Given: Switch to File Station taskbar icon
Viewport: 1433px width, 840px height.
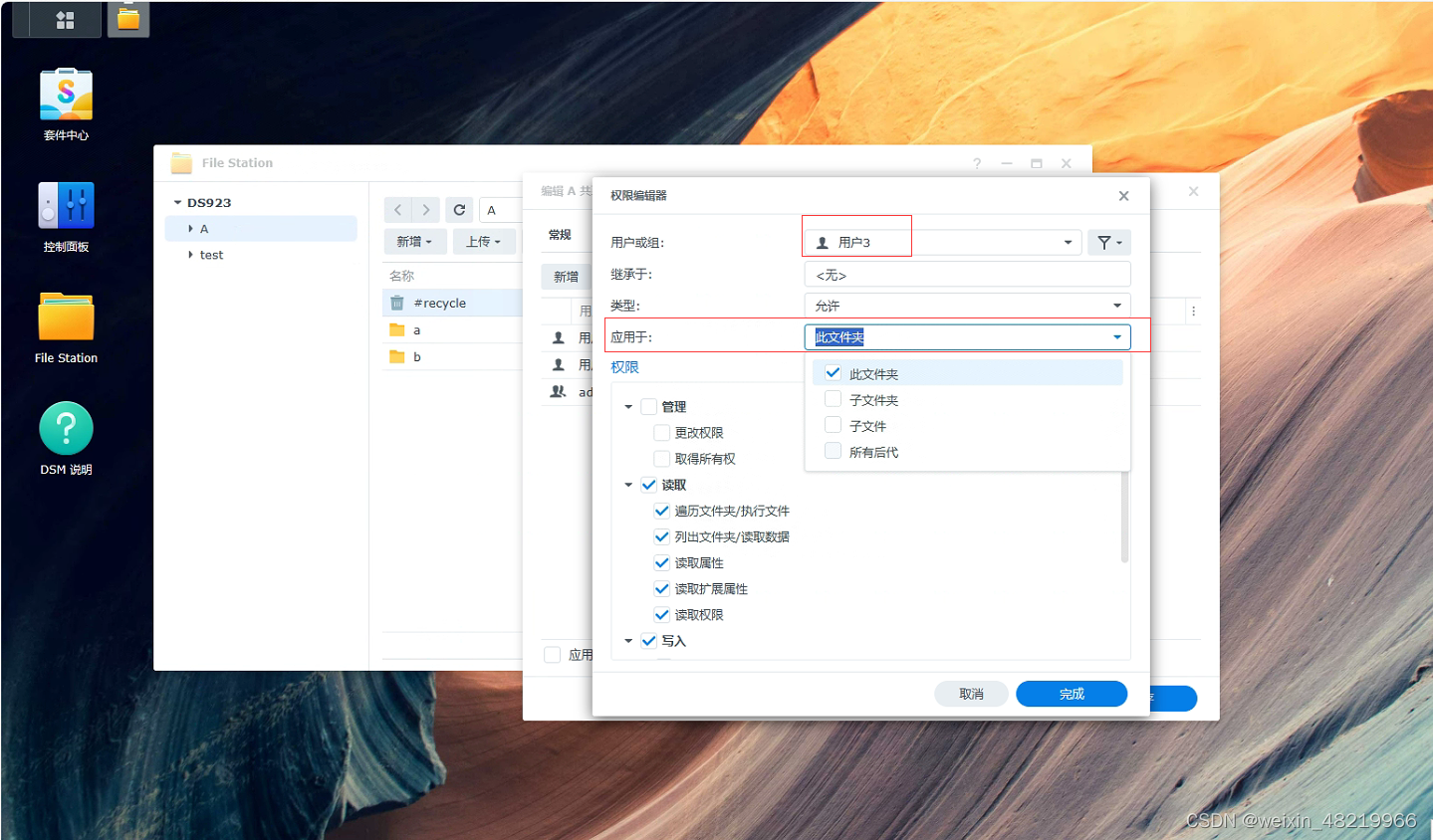Looking at the screenshot, I should pyautogui.click(x=128, y=18).
